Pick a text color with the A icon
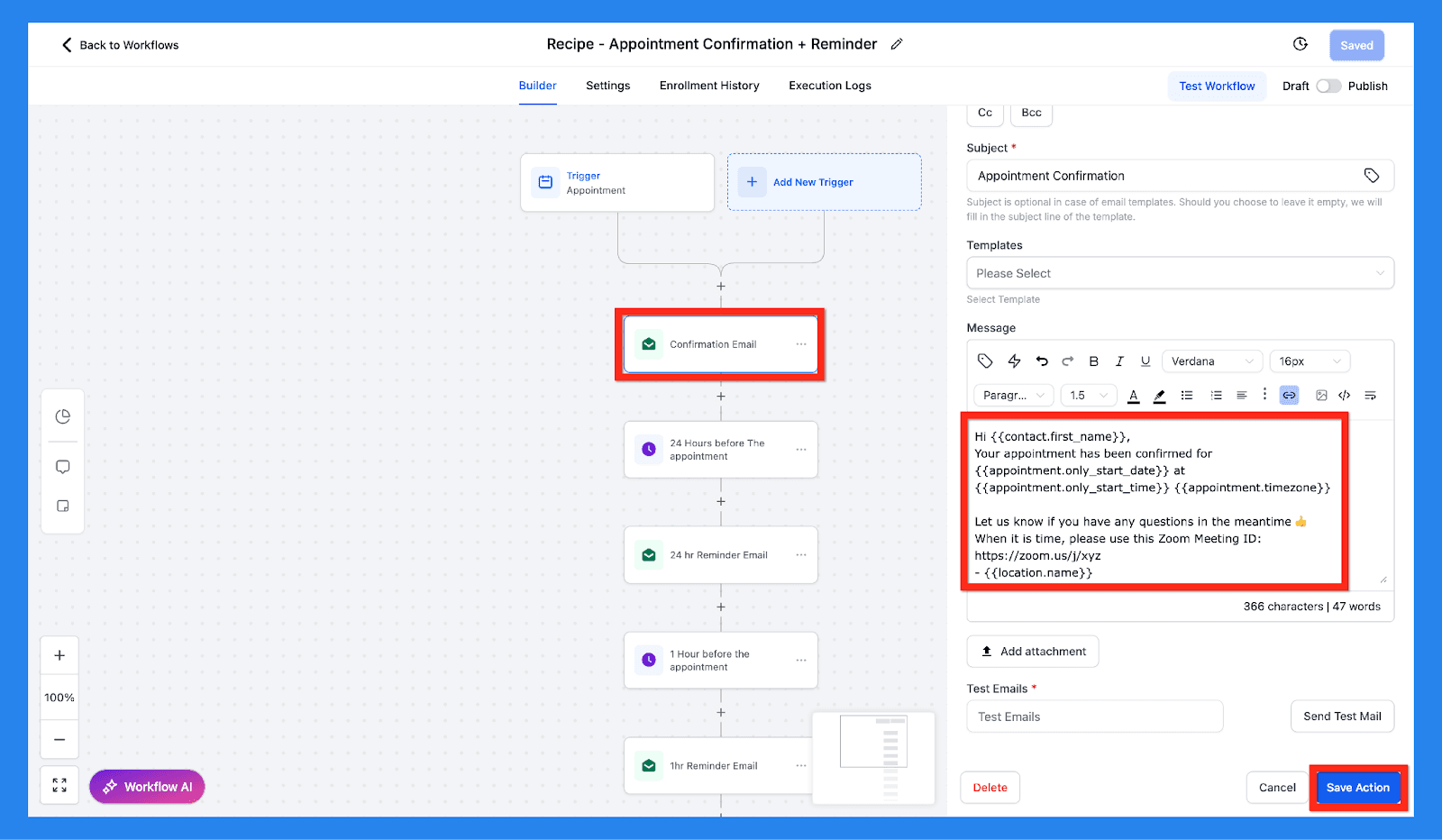The width and height of the screenshot is (1442, 840). pyautogui.click(x=1134, y=396)
